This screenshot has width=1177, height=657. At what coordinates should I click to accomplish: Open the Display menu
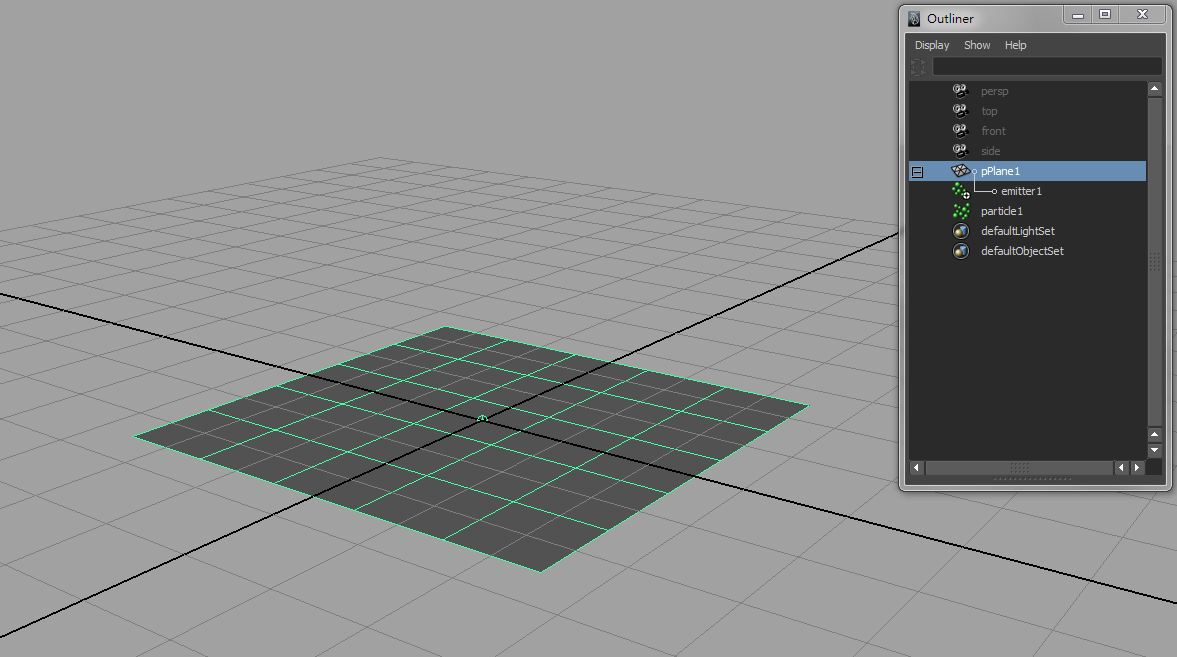click(931, 45)
